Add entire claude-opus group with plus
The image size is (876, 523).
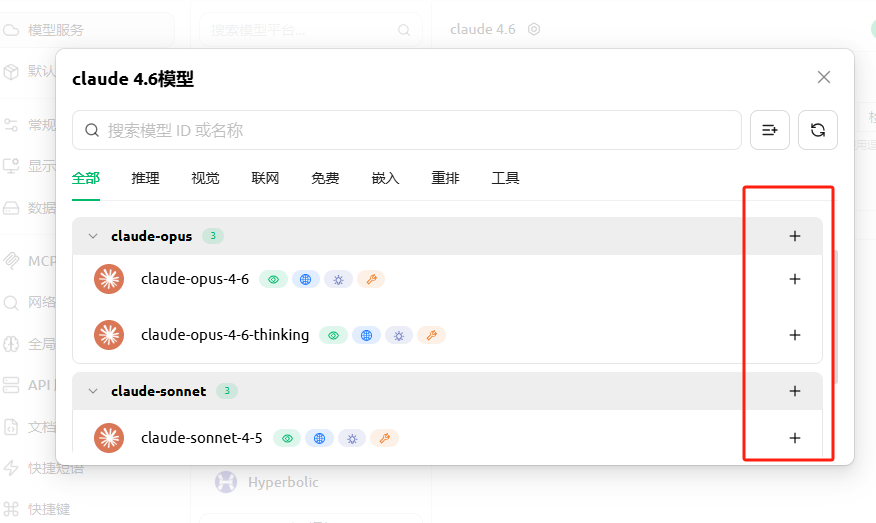[794, 236]
